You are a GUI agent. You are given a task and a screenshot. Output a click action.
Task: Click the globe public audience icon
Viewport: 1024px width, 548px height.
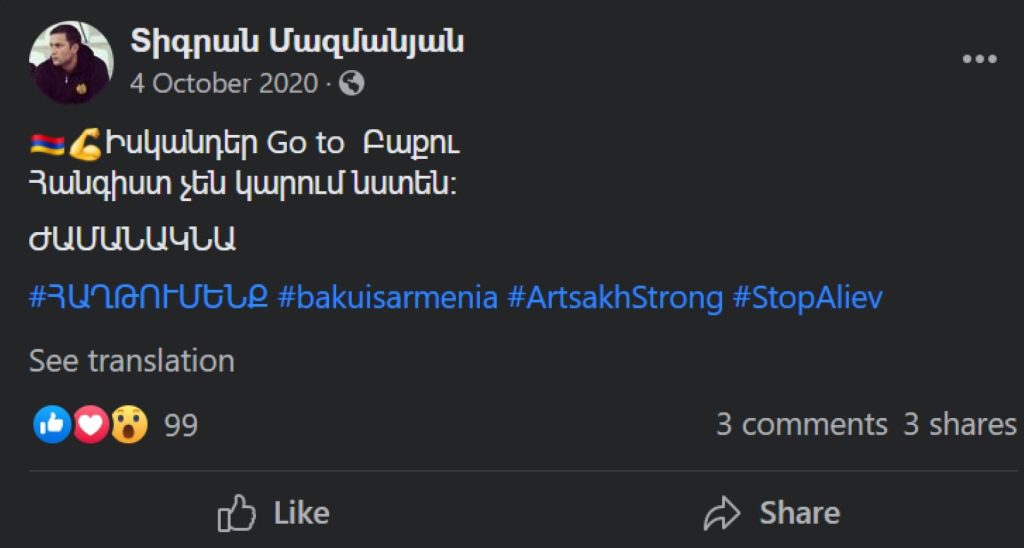point(352,84)
